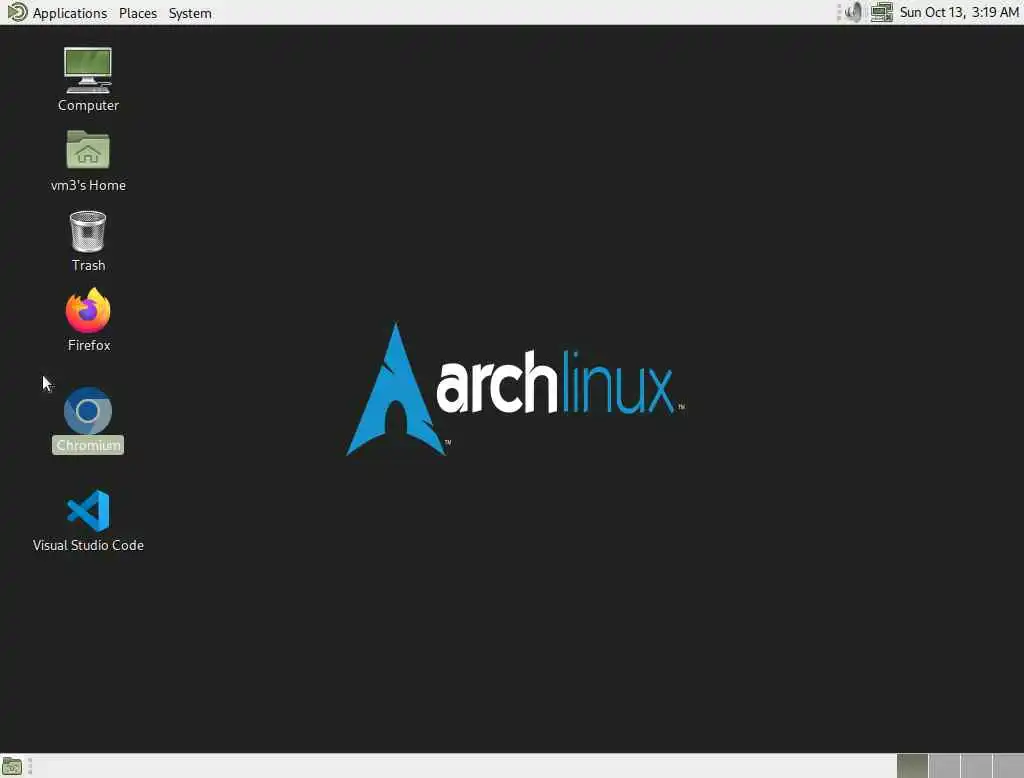Switch to the first workspace in switcher

[x=912, y=766]
